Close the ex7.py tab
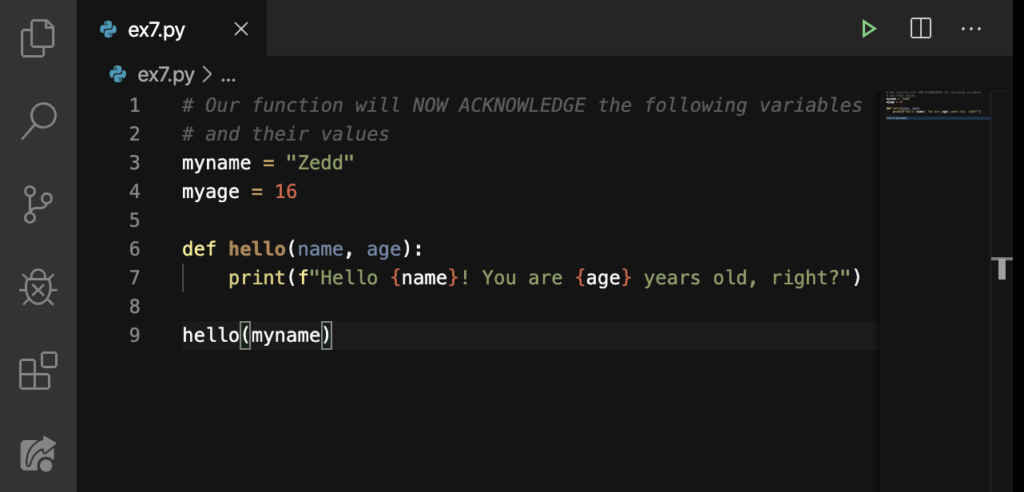This screenshot has width=1024, height=492. (x=241, y=29)
